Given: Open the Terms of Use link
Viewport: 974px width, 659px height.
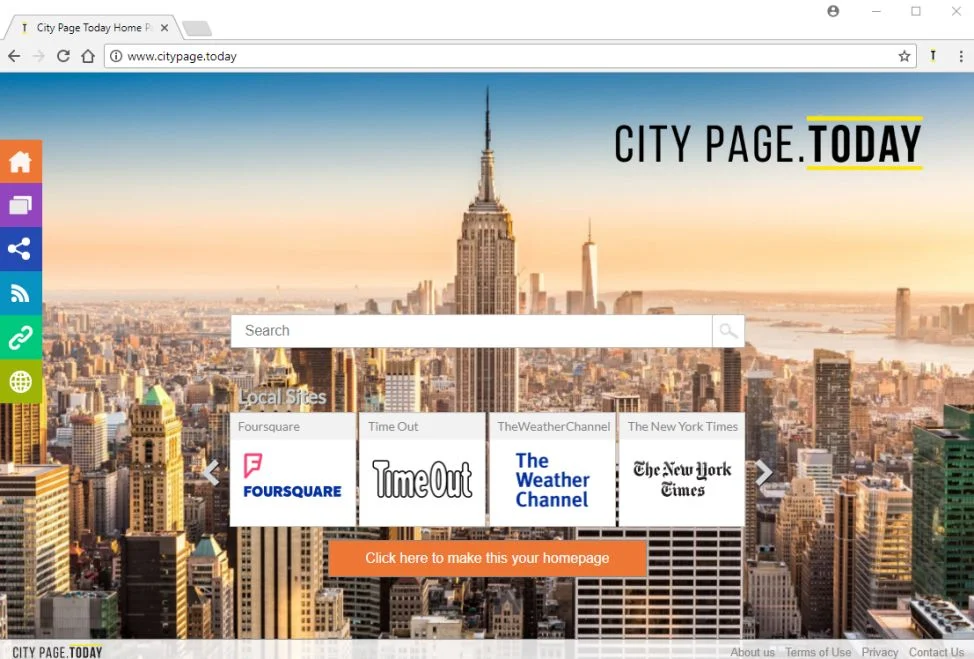Looking at the screenshot, I should (818, 652).
